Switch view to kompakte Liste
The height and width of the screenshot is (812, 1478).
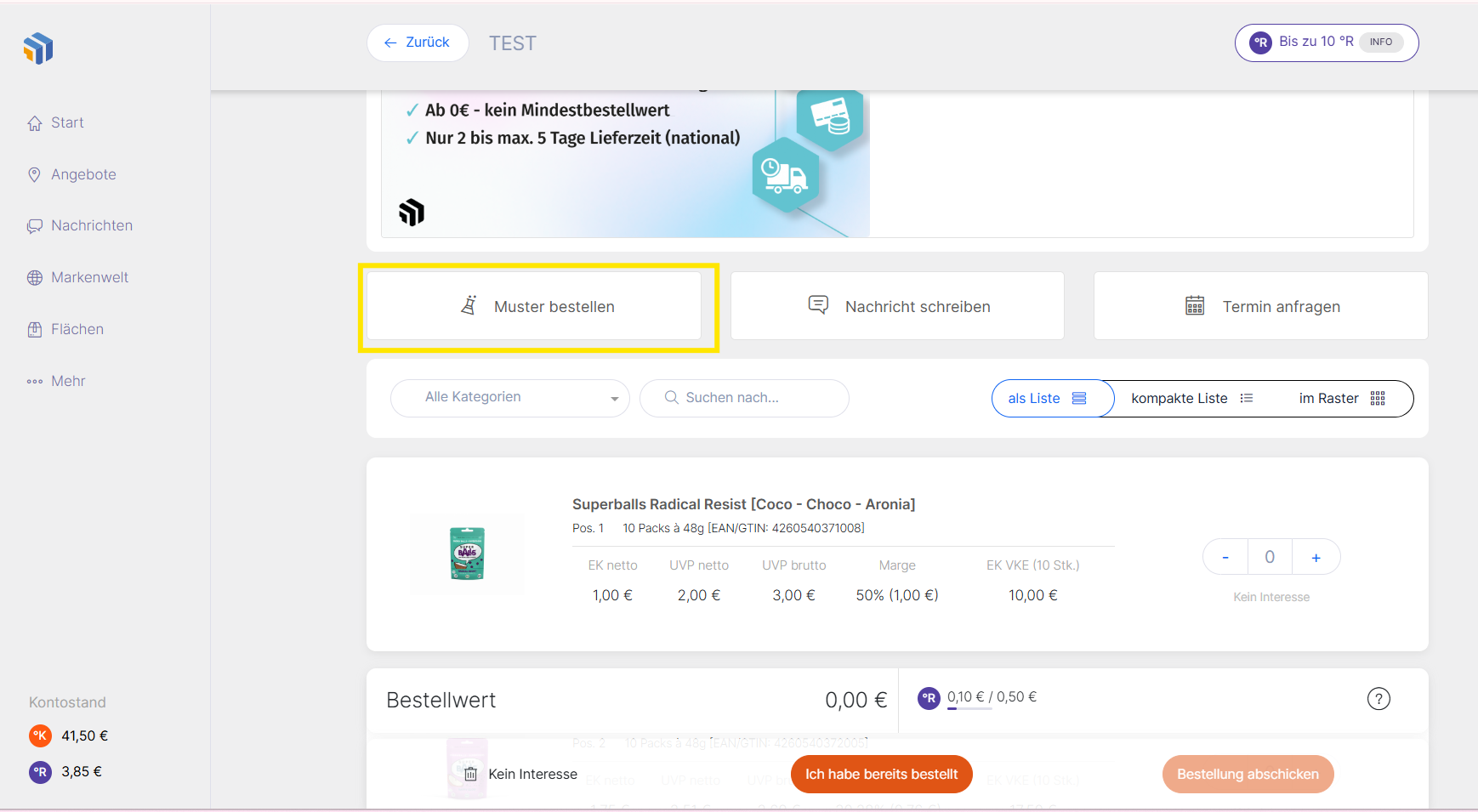click(1191, 399)
